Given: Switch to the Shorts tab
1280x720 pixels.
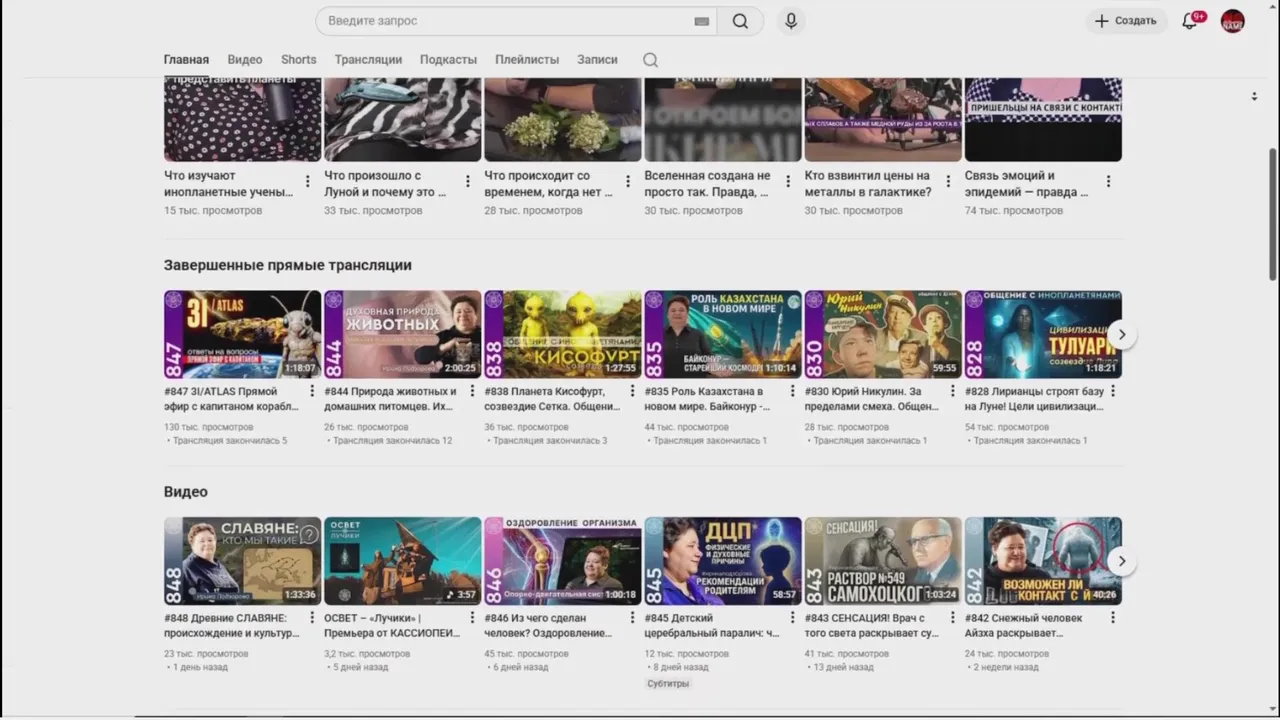Looking at the screenshot, I should tap(298, 60).
